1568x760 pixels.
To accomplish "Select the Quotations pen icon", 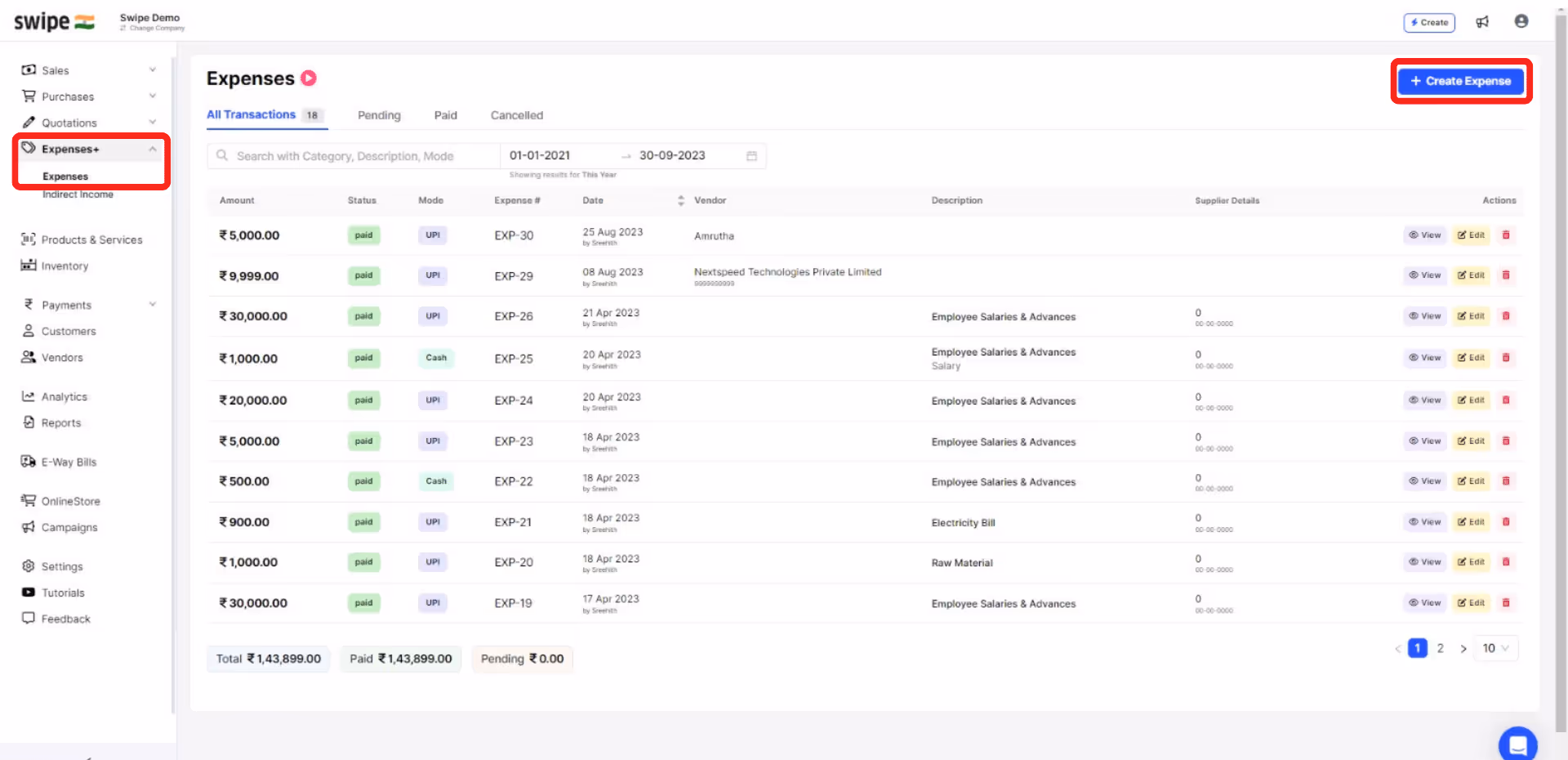I will [x=29, y=123].
